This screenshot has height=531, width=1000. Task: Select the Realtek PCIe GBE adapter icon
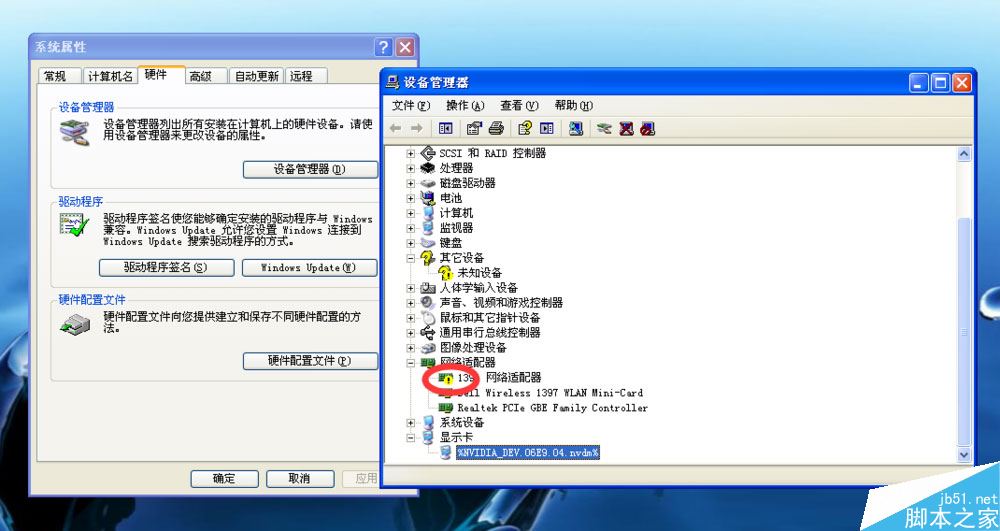coord(446,407)
